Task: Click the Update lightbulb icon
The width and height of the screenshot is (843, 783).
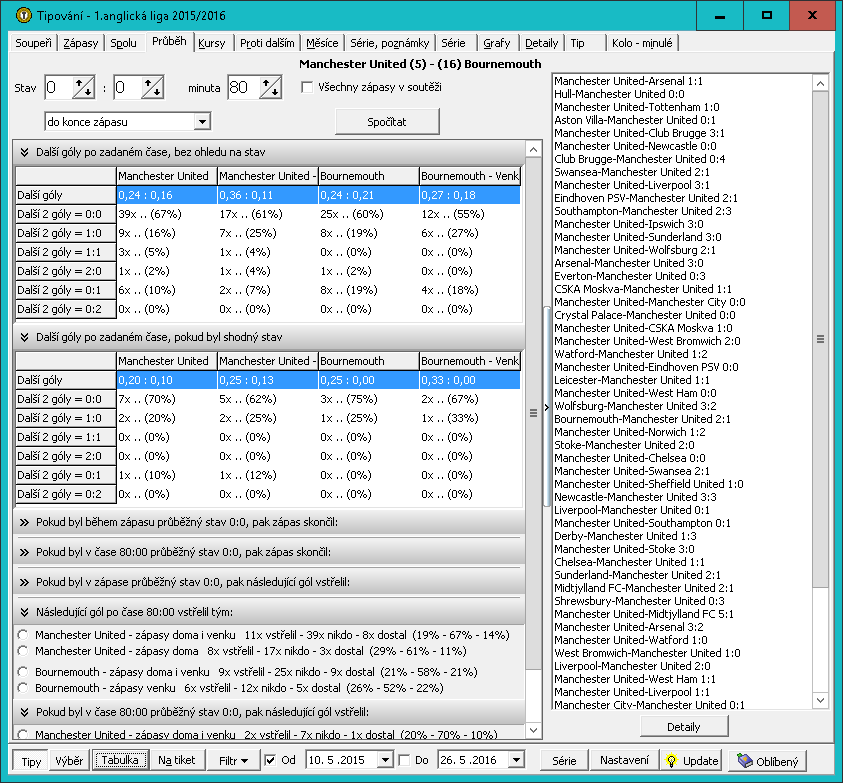Action: click(x=671, y=760)
